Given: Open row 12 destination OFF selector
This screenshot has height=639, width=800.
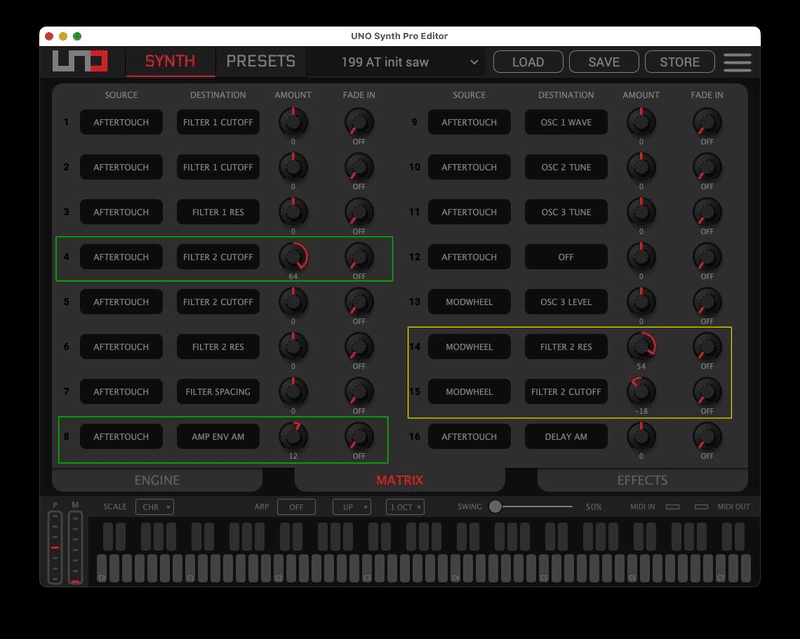Looking at the screenshot, I should click(x=566, y=257).
